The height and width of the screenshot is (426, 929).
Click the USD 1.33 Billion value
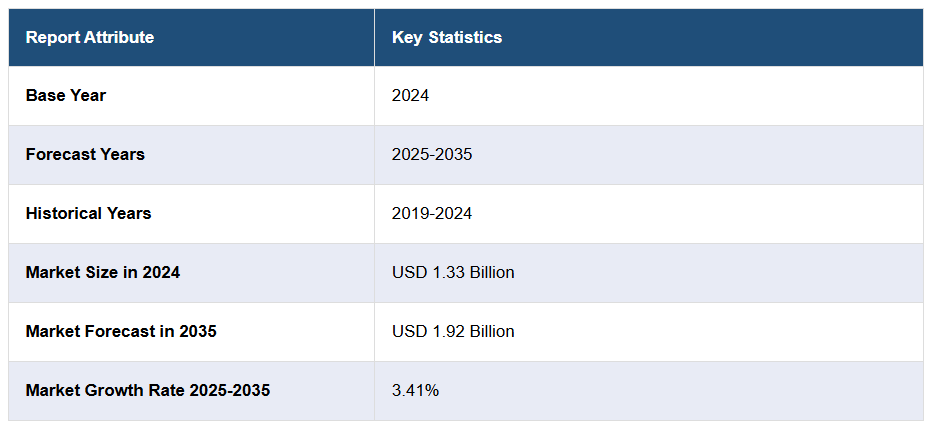453,272
